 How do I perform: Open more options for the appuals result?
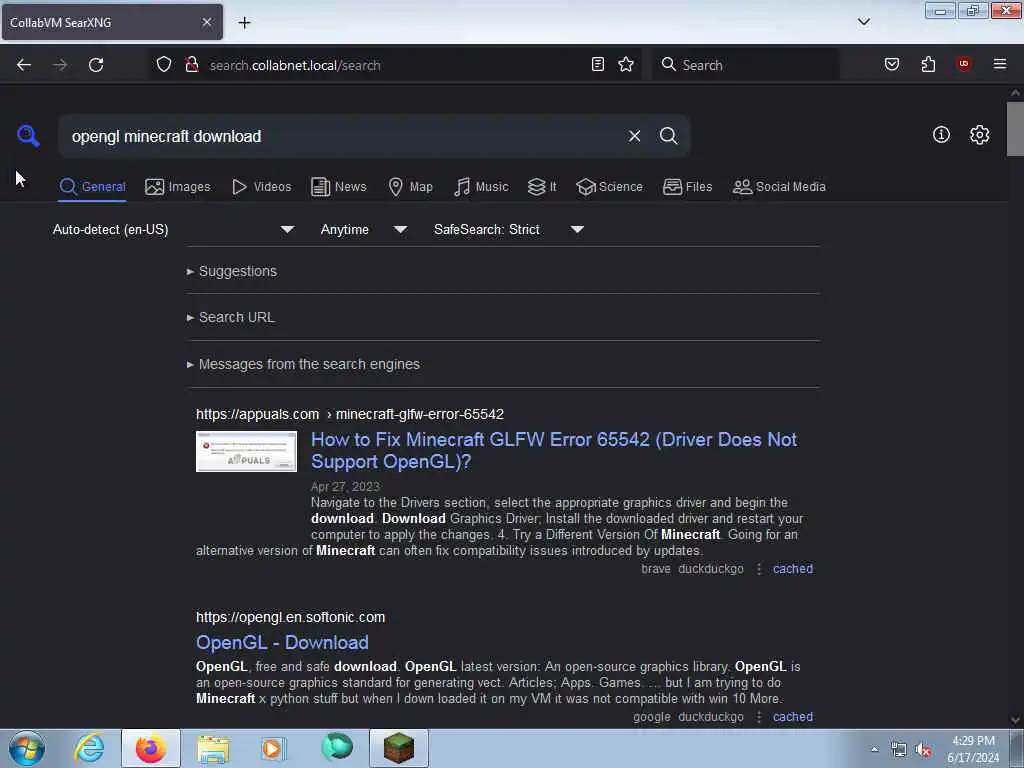pos(758,569)
